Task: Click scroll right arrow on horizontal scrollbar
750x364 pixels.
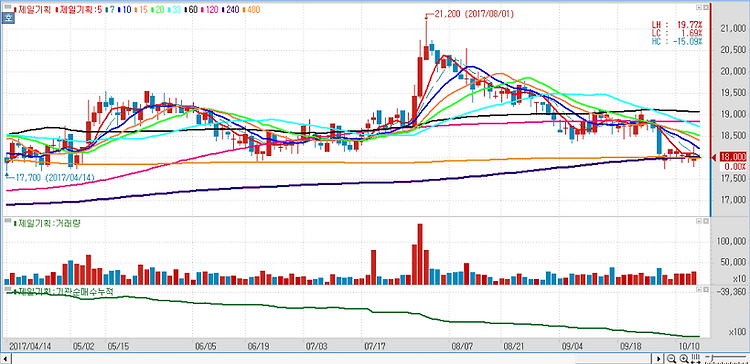Action: 659,359
